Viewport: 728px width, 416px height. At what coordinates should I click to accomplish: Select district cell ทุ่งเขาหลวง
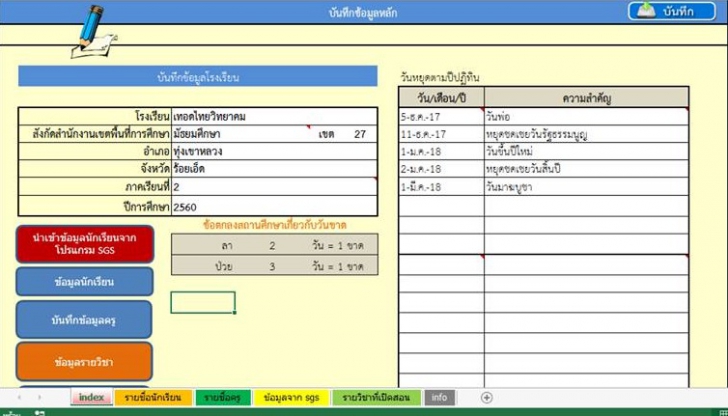point(274,151)
